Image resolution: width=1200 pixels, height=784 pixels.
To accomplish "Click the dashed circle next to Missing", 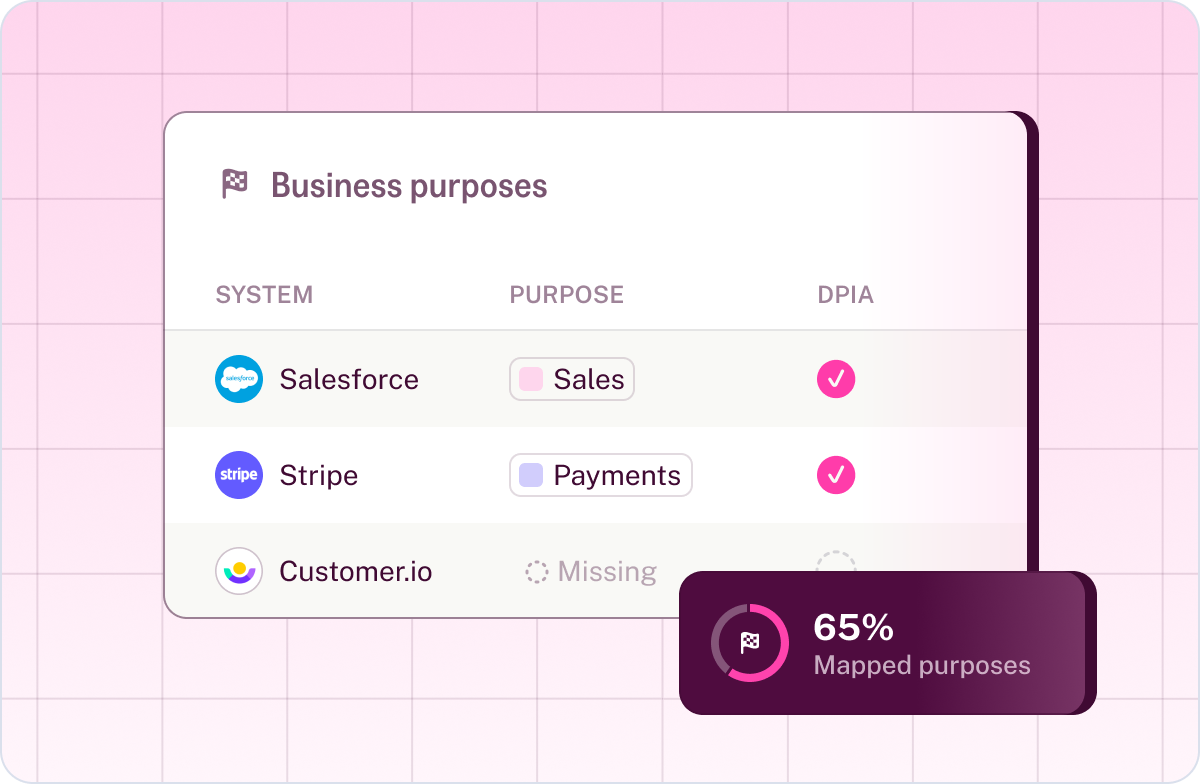I will point(537,572).
